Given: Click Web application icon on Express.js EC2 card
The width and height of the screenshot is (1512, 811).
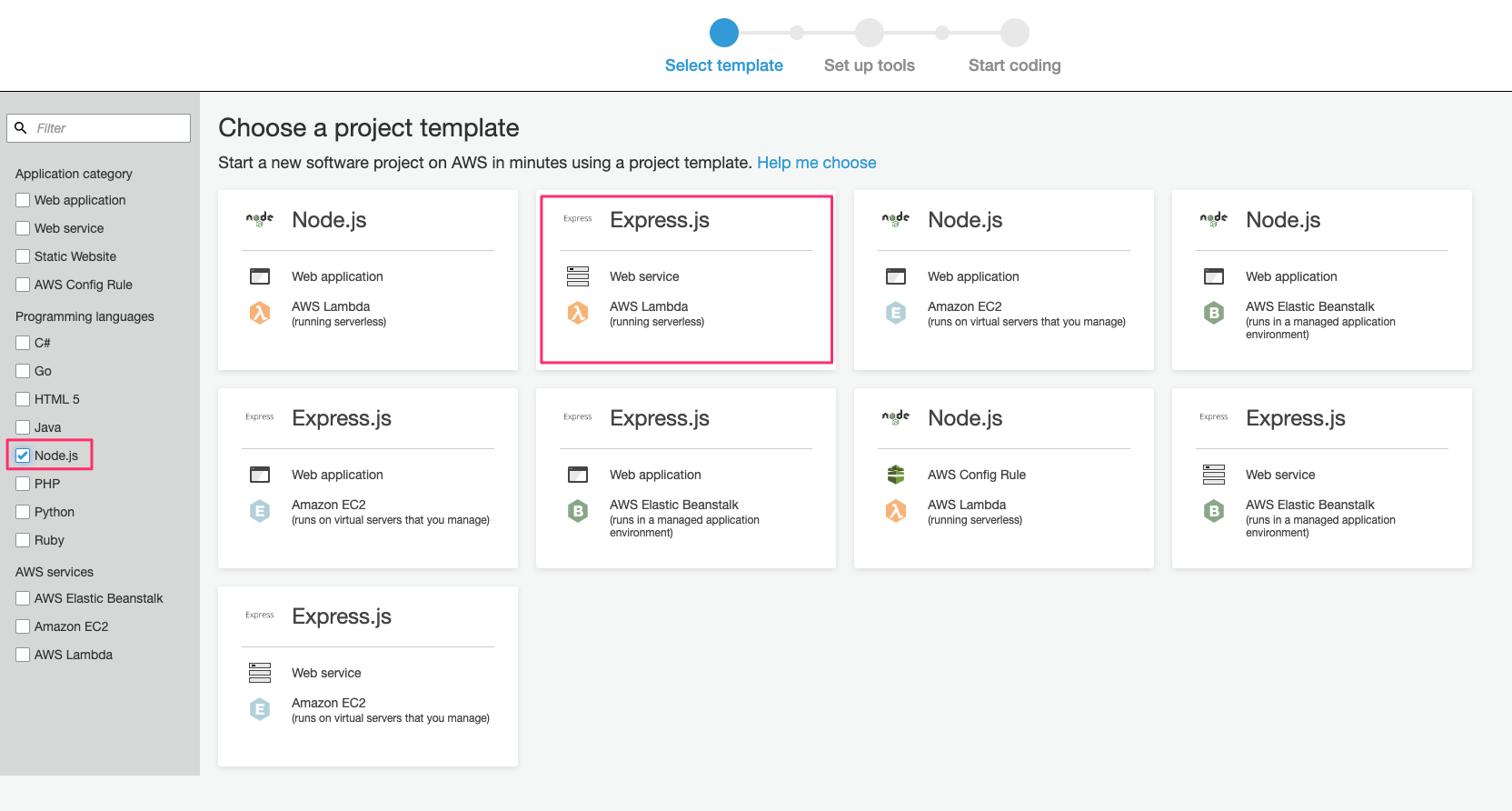Looking at the screenshot, I should (x=260, y=475).
